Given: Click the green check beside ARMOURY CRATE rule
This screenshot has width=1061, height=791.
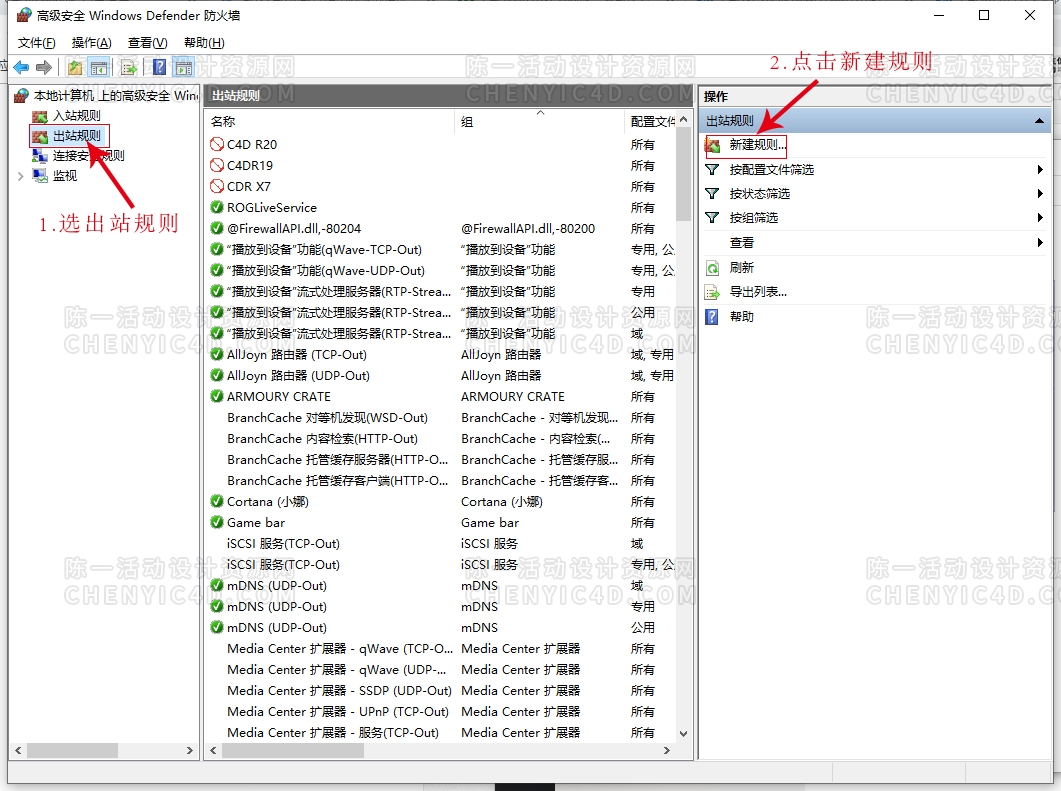Looking at the screenshot, I should (x=217, y=396).
